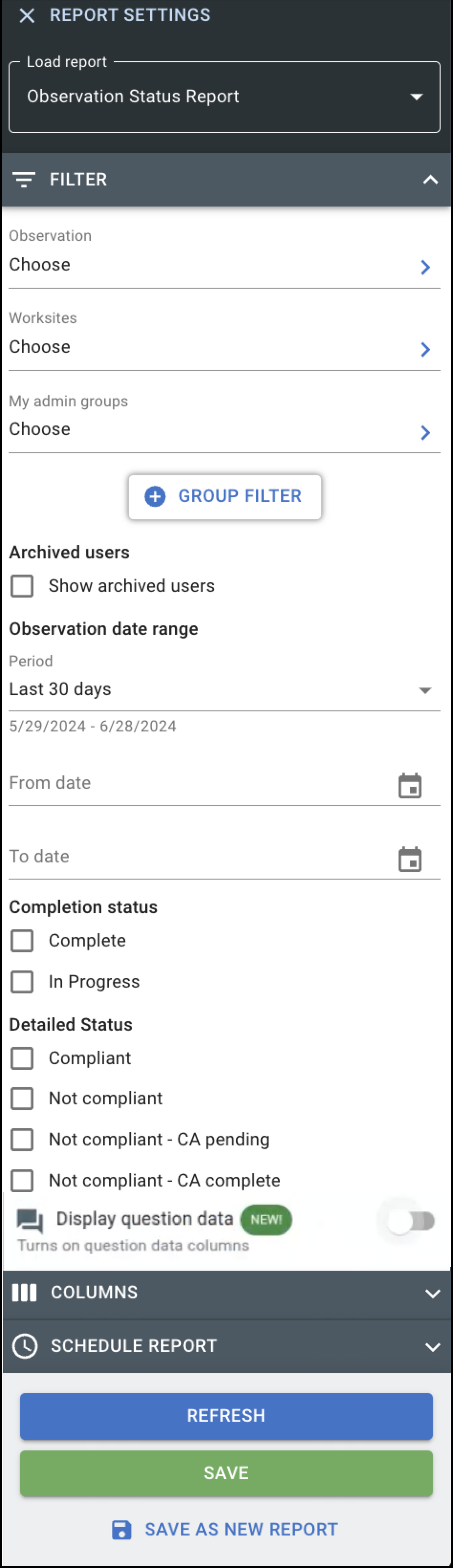Check the Complete status checkbox

coord(22,940)
